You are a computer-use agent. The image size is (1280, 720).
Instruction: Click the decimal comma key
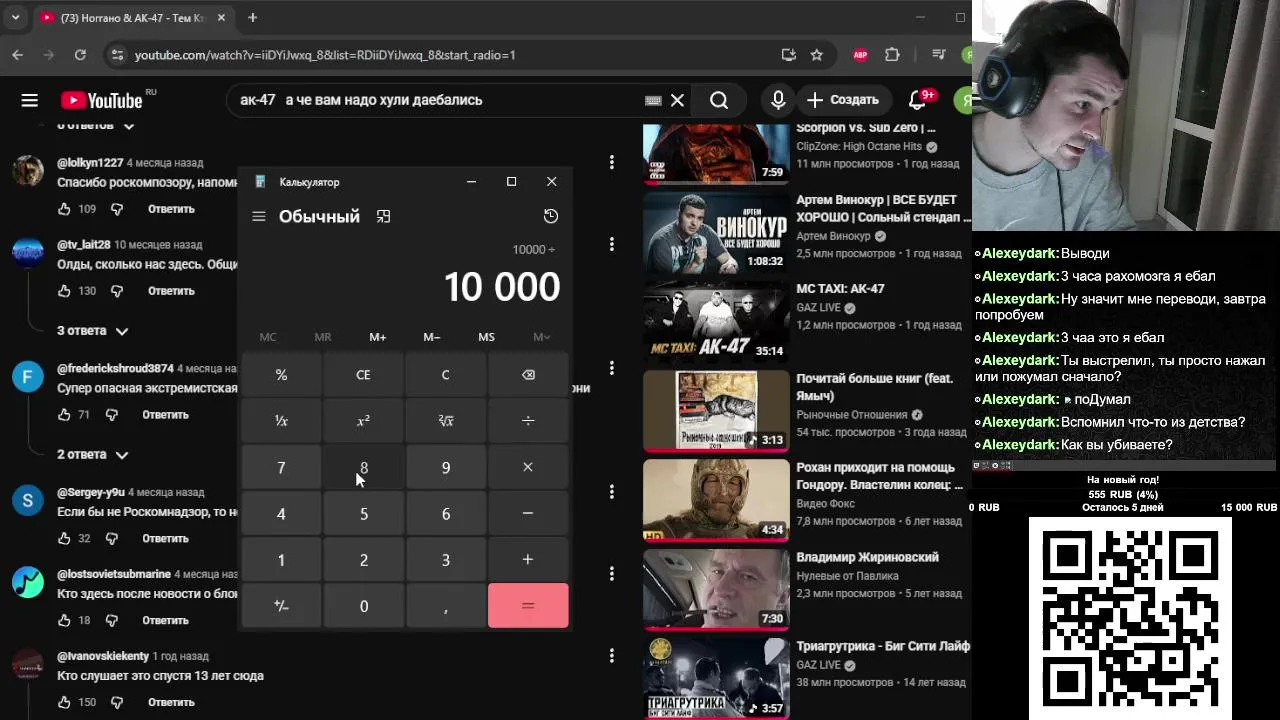446,606
